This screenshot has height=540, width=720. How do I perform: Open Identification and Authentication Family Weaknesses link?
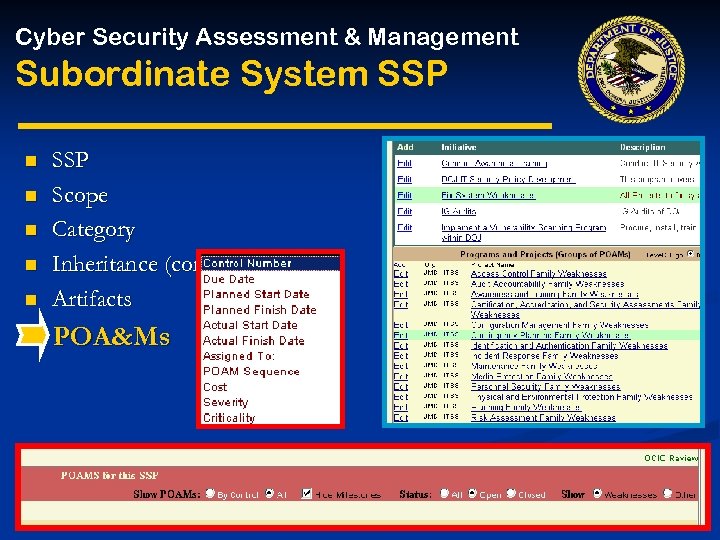pos(569,345)
